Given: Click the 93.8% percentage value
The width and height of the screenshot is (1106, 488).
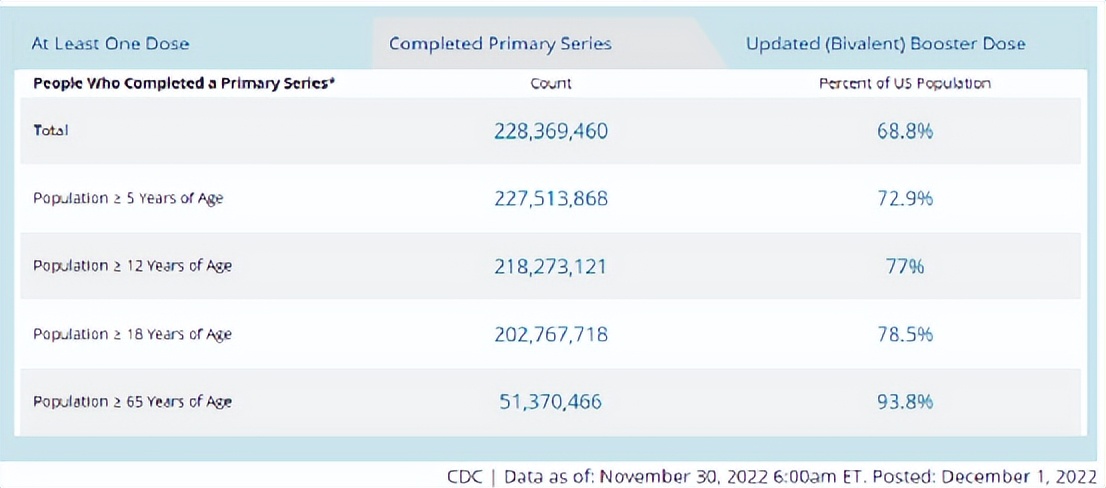Looking at the screenshot, I should [x=904, y=402].
